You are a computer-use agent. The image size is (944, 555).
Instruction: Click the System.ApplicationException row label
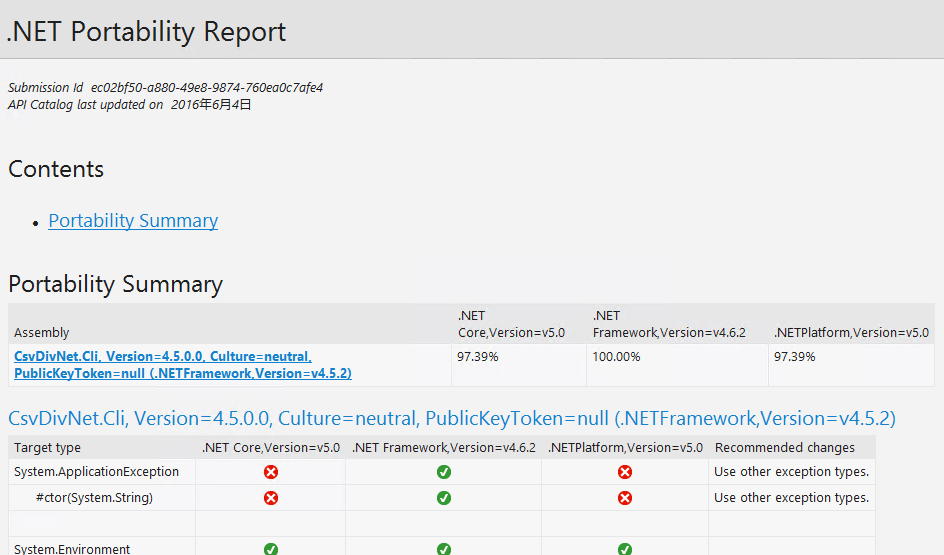pyautogui.click(x=96, y=472)
